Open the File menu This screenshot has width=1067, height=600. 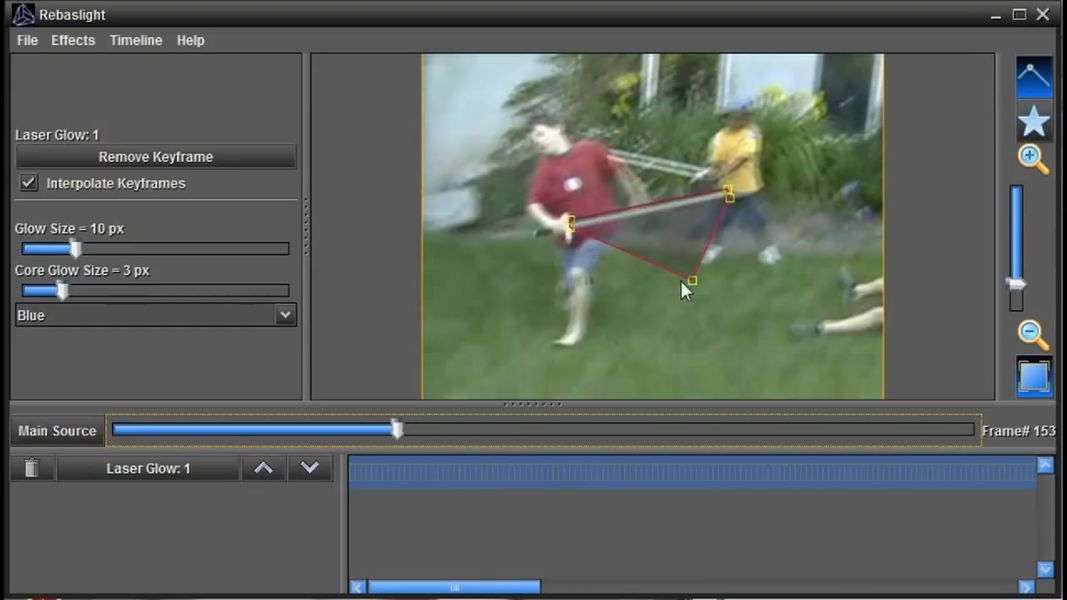pos(27,40)
